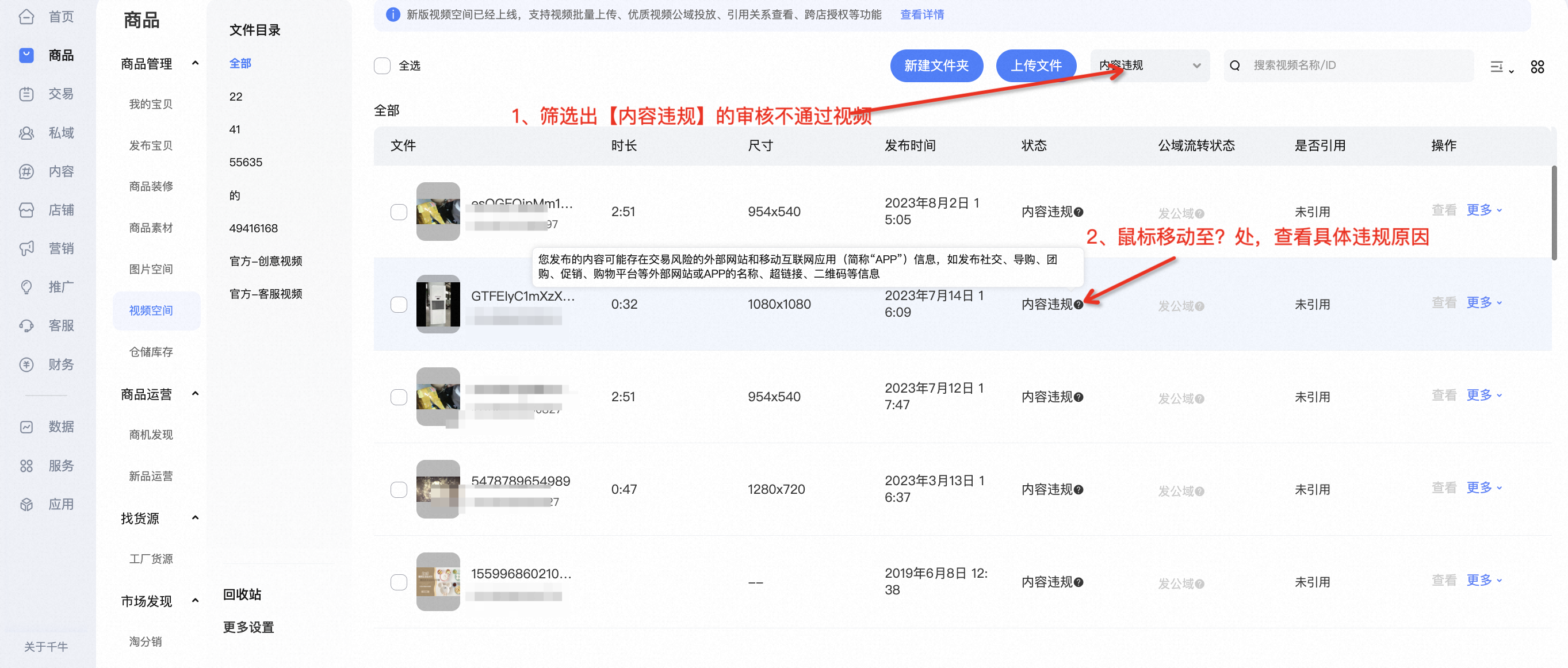1568x668 pixels.
Task: Click the 店铺 store icon
Action: tap(26, 210)
